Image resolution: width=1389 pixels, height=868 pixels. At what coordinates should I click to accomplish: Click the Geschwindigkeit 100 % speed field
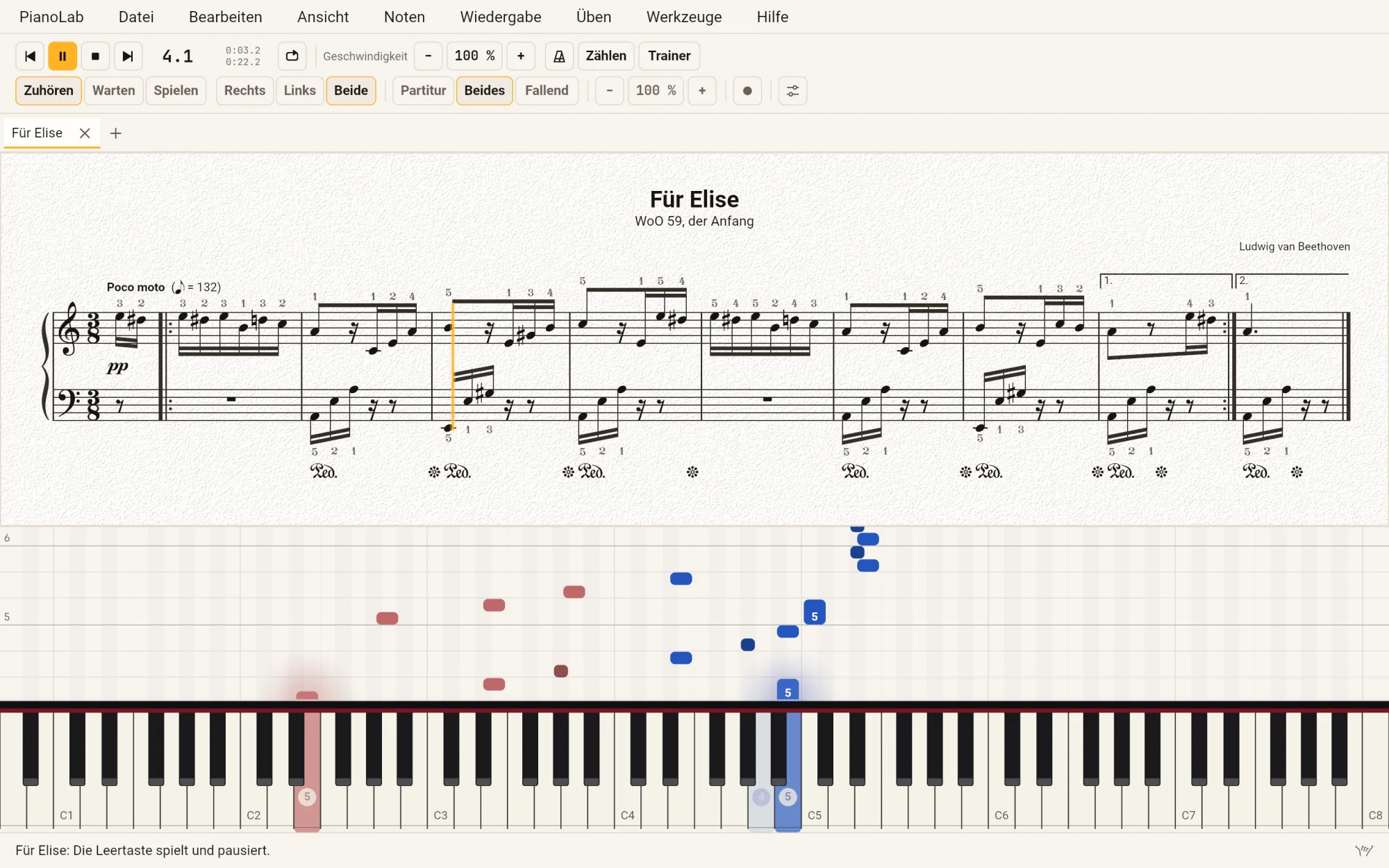point(474,56)
